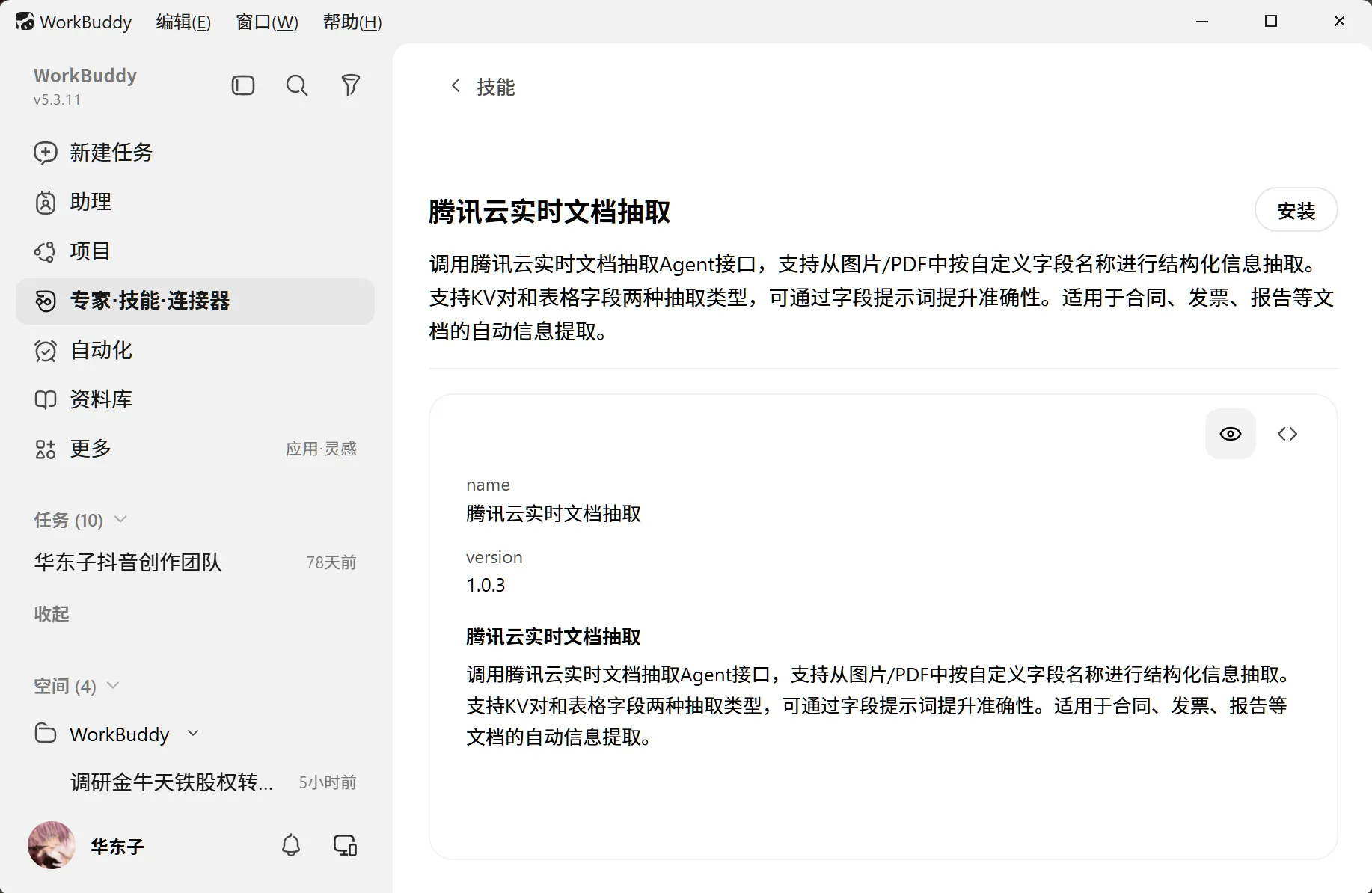Start a 新建任务
The height and width of the screenshot is (893, 1372).
195,153
